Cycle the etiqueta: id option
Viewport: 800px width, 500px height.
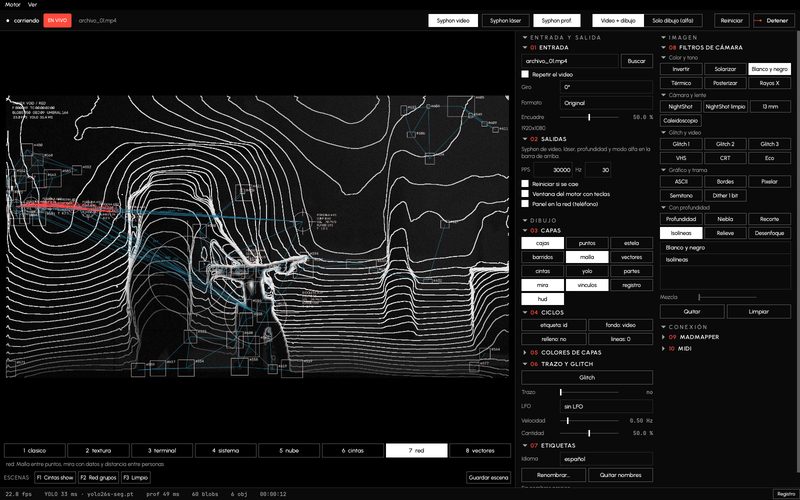click(x=554, y=325)
